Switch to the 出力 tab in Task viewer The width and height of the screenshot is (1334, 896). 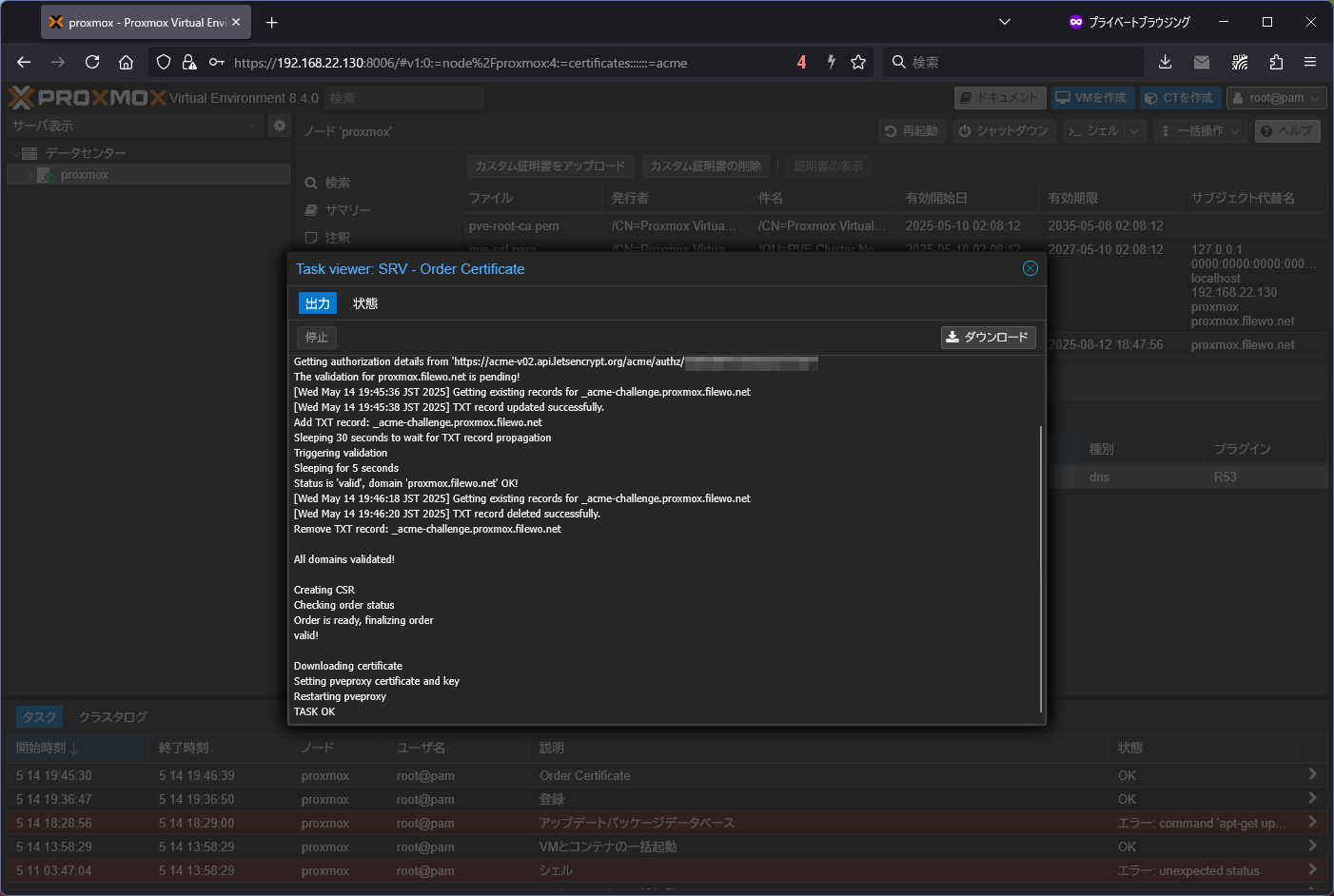[318, 303]
